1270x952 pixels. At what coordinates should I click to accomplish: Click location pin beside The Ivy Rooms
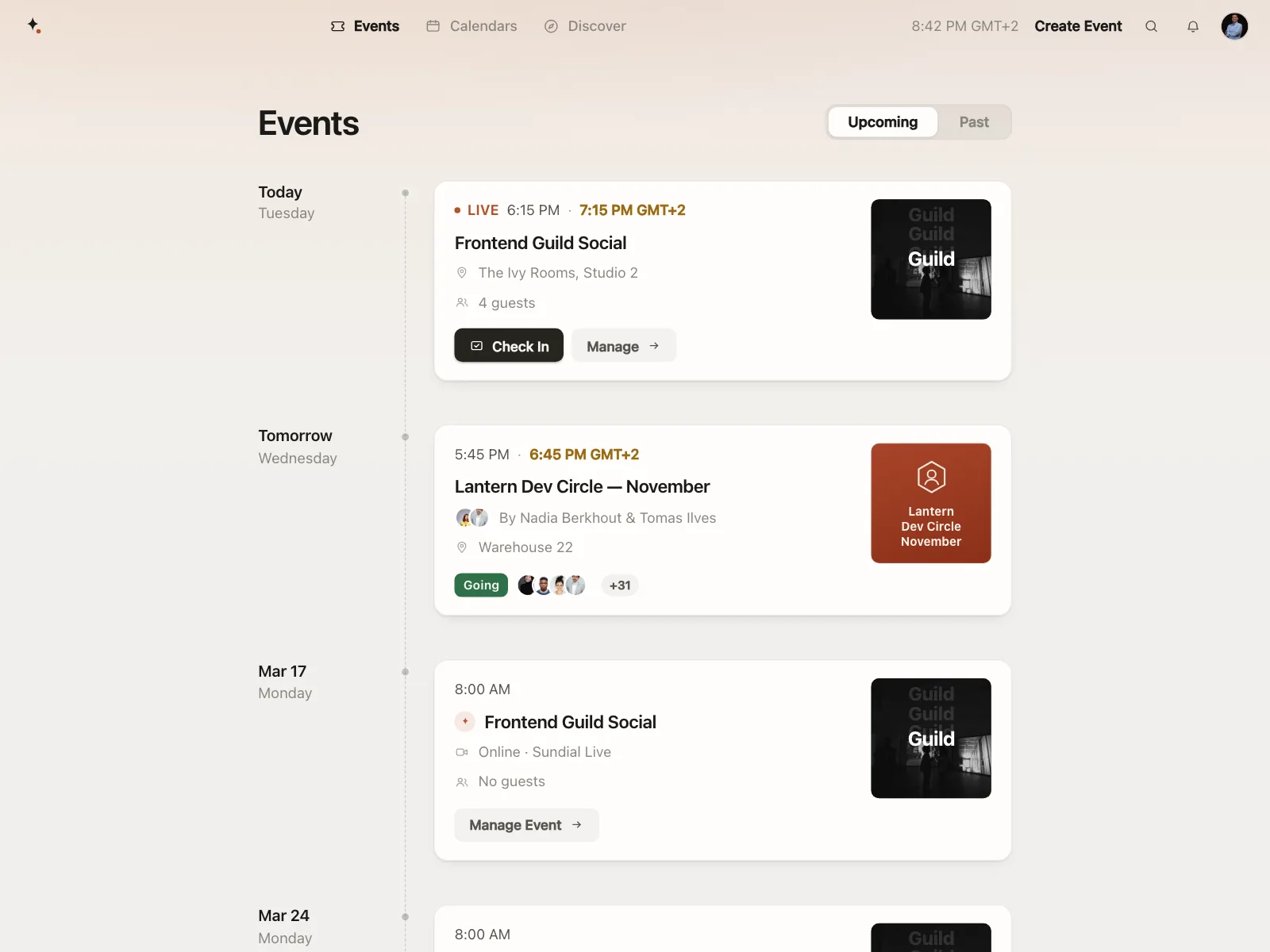pyautogui.click(x=462, y=273)
